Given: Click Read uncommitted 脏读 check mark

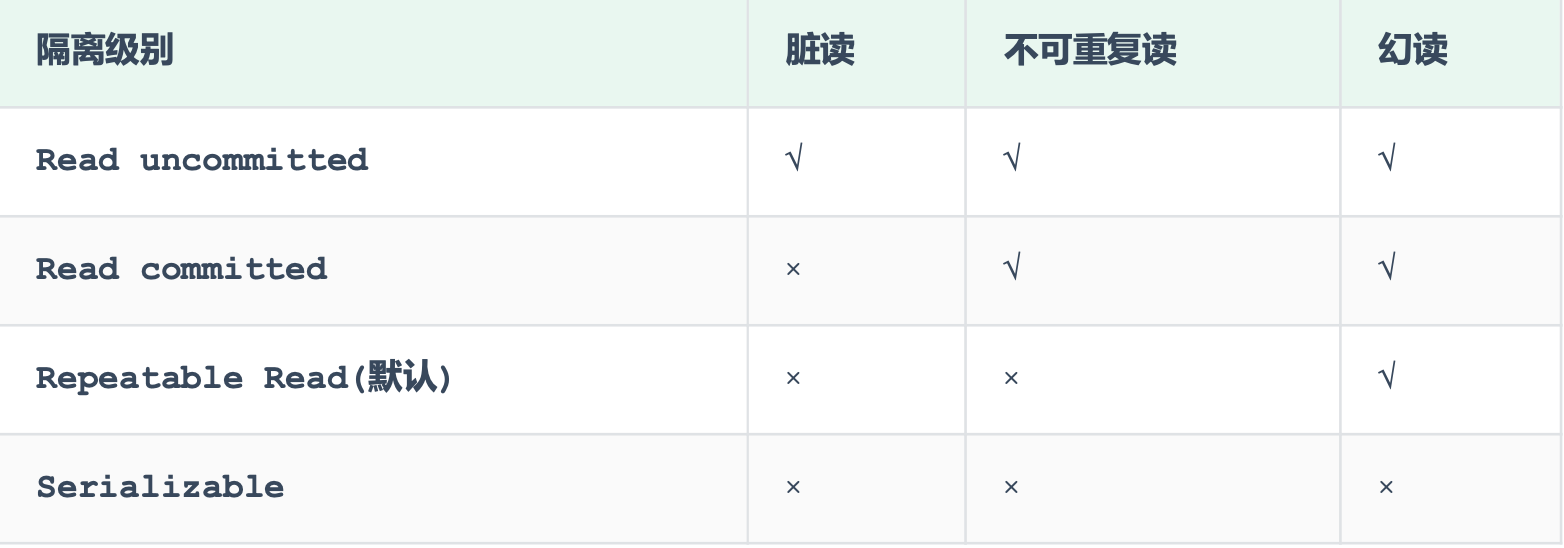Looking at the screenshot, I should click(x=793, y=160).
